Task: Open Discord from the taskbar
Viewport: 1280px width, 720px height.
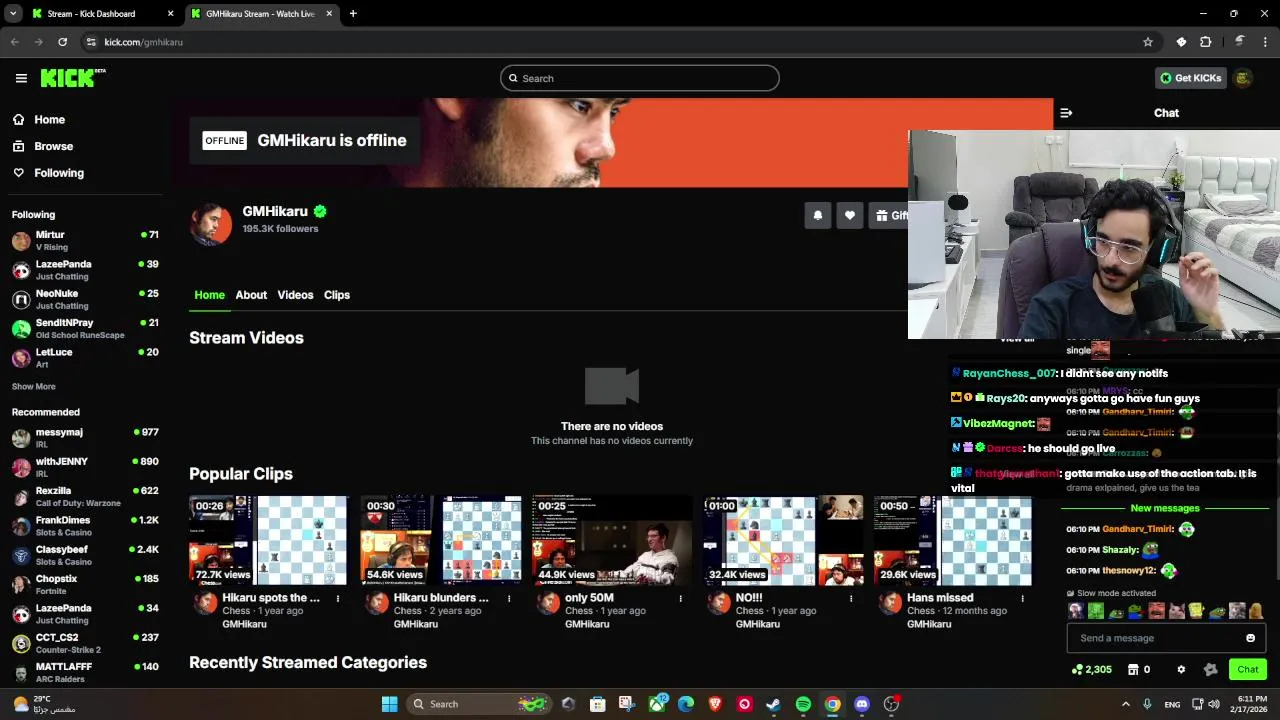Action: point(862,704)
